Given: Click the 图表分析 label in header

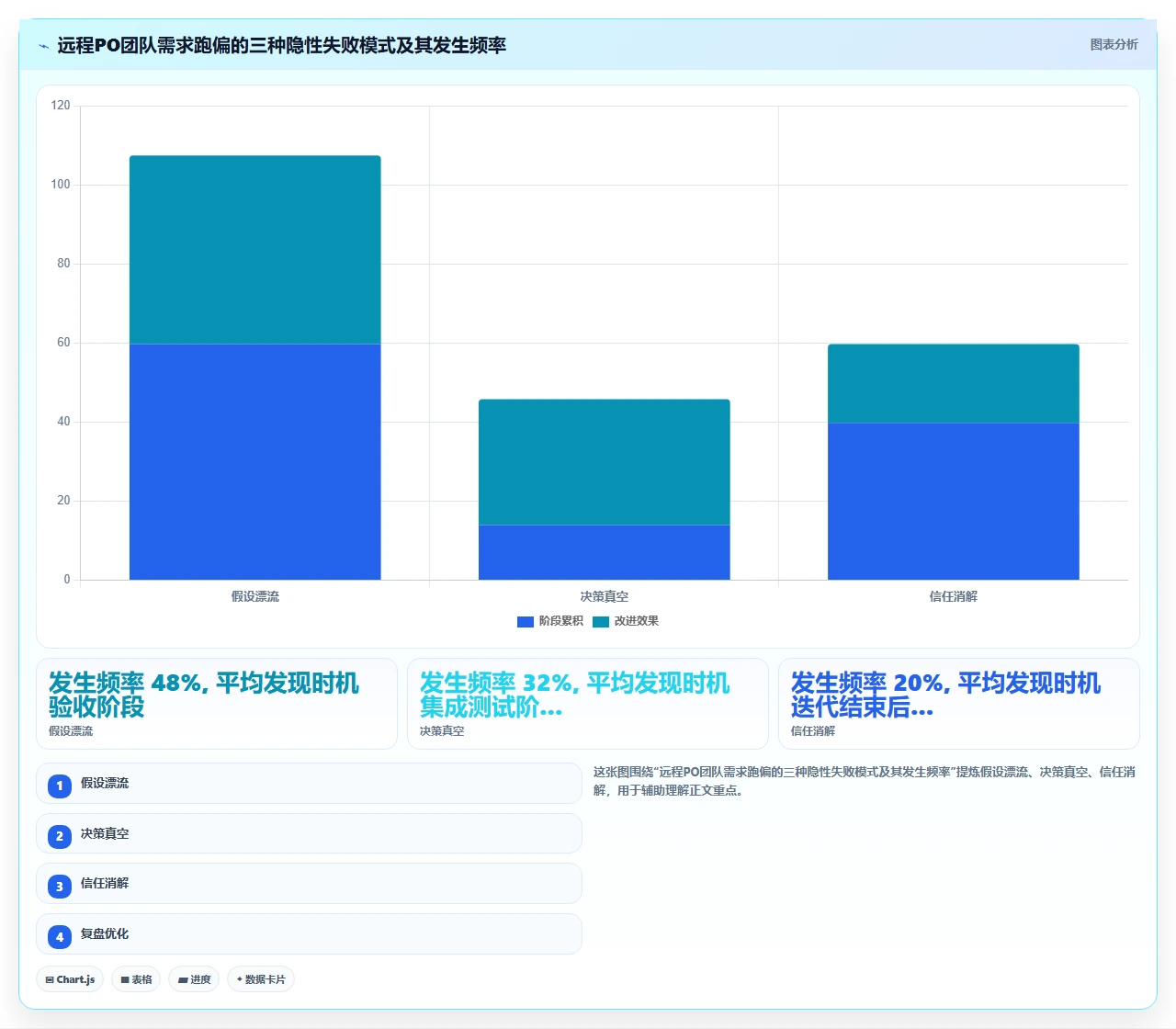Looking at the screenshot, I should coord(1114,45).
